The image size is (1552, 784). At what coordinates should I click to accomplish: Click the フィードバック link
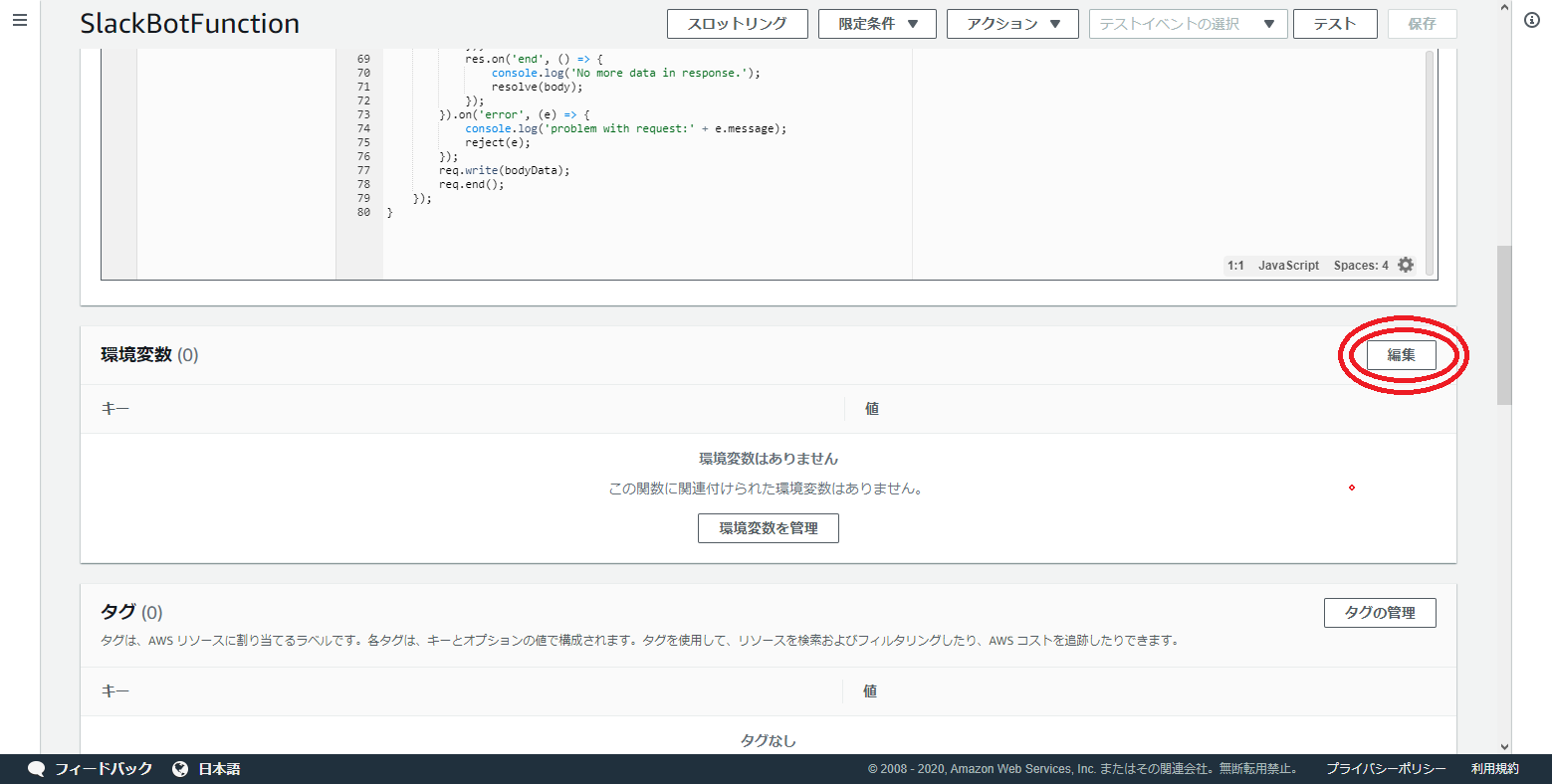click(x=104, y=769)
